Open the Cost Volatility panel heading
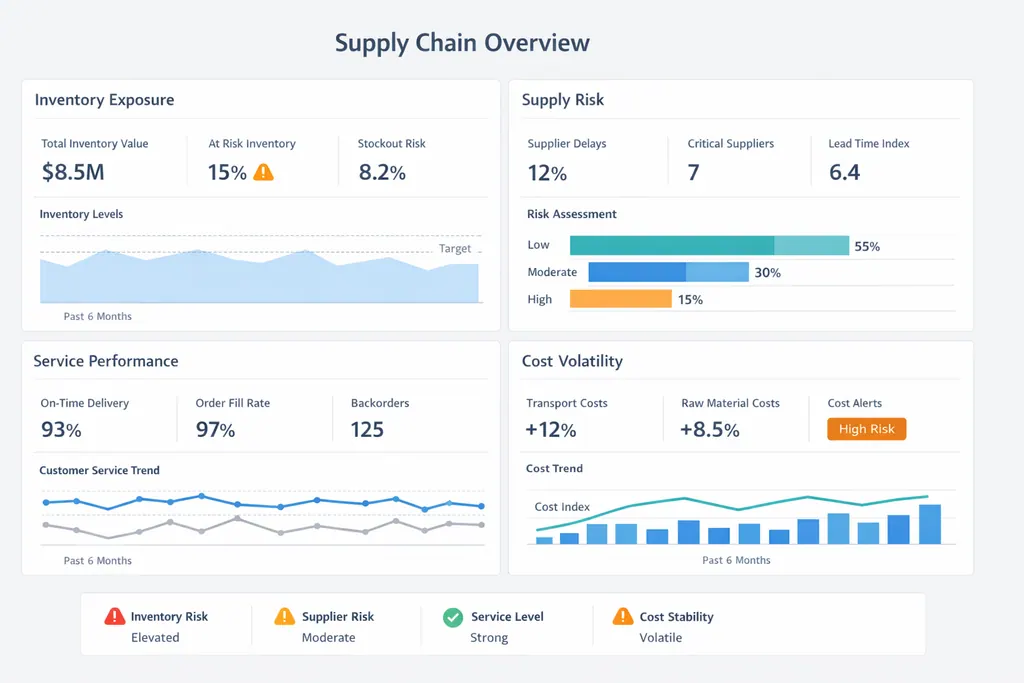The image size is (1024, 683). [x=572, y=361]
